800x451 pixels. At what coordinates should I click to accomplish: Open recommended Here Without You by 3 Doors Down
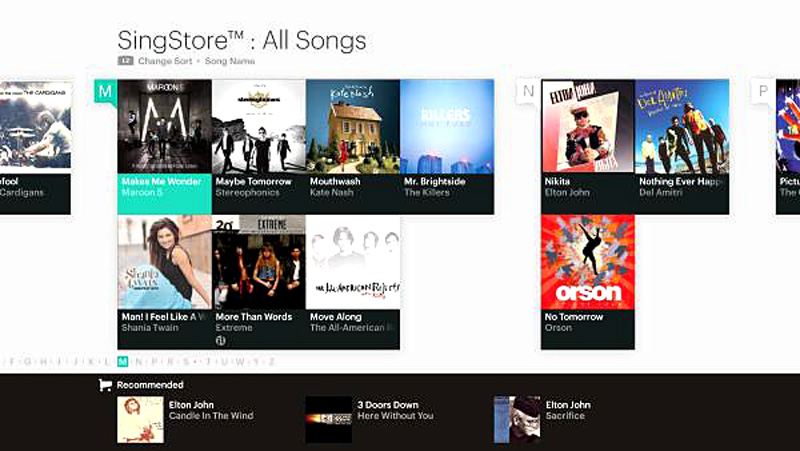370,420
